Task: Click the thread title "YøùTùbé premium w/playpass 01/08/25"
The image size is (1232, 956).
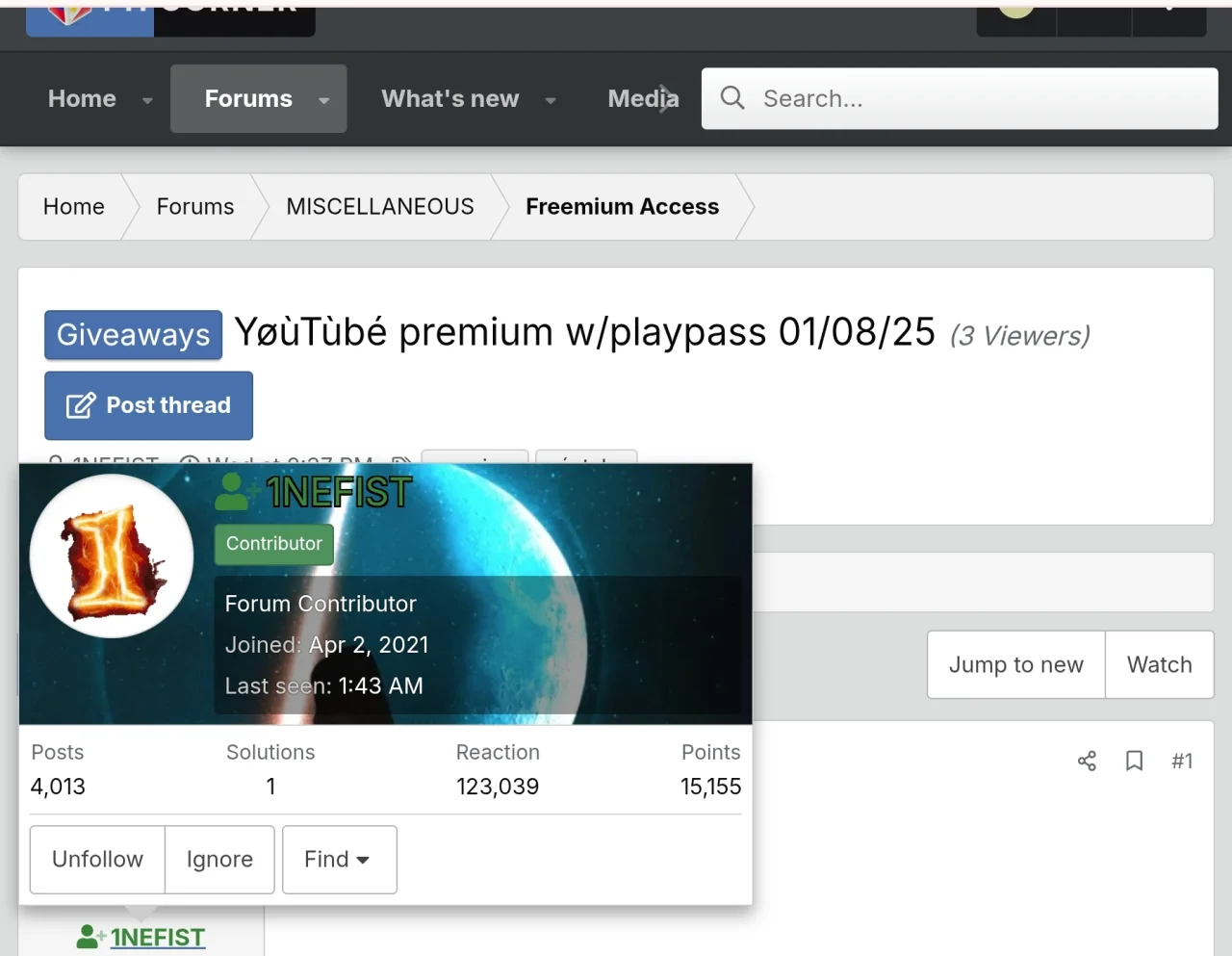Action: coord(585,332)
